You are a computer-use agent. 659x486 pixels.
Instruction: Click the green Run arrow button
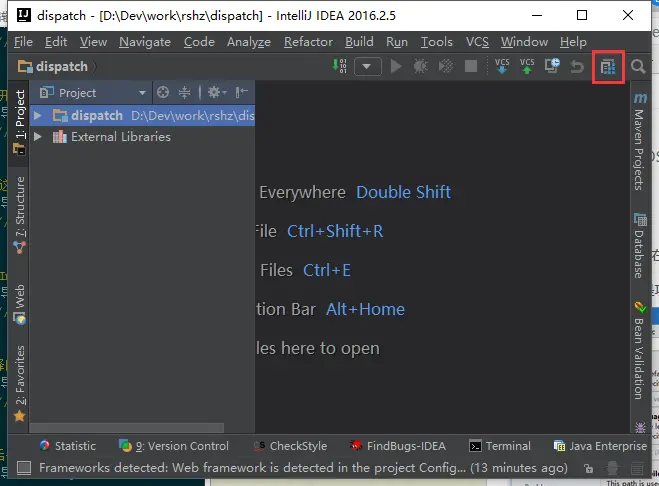395,66
